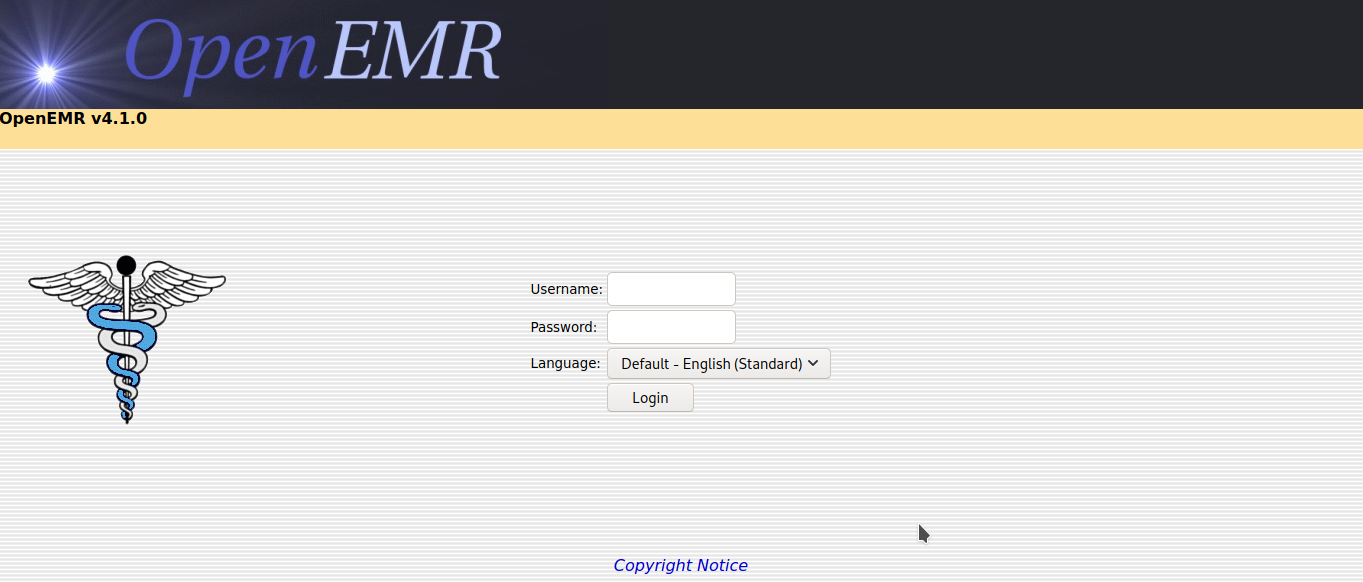This screenshot has width=1363, height=582.
Task: Open the Copyright Notice link
Action: [680, 565]
